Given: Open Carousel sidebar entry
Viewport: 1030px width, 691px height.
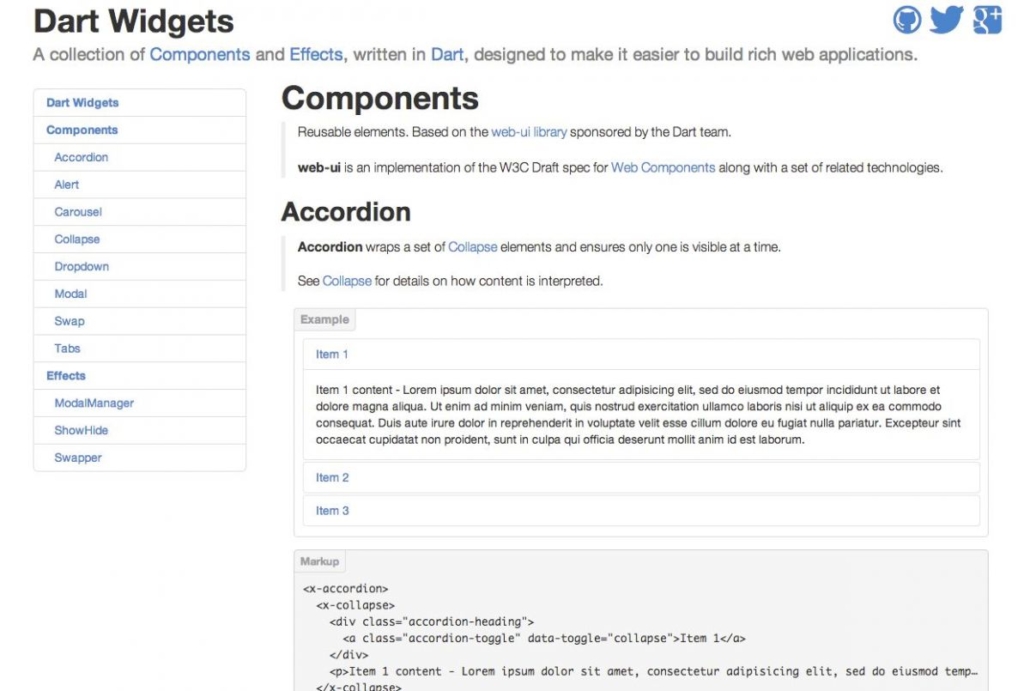Looking at the screenshot, I should [78, 212].
